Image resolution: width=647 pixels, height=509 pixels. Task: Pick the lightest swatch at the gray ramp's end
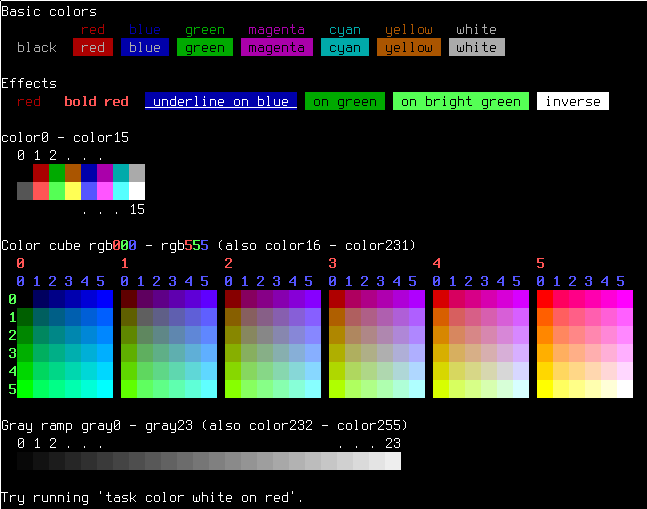click(x=393, y=461)
